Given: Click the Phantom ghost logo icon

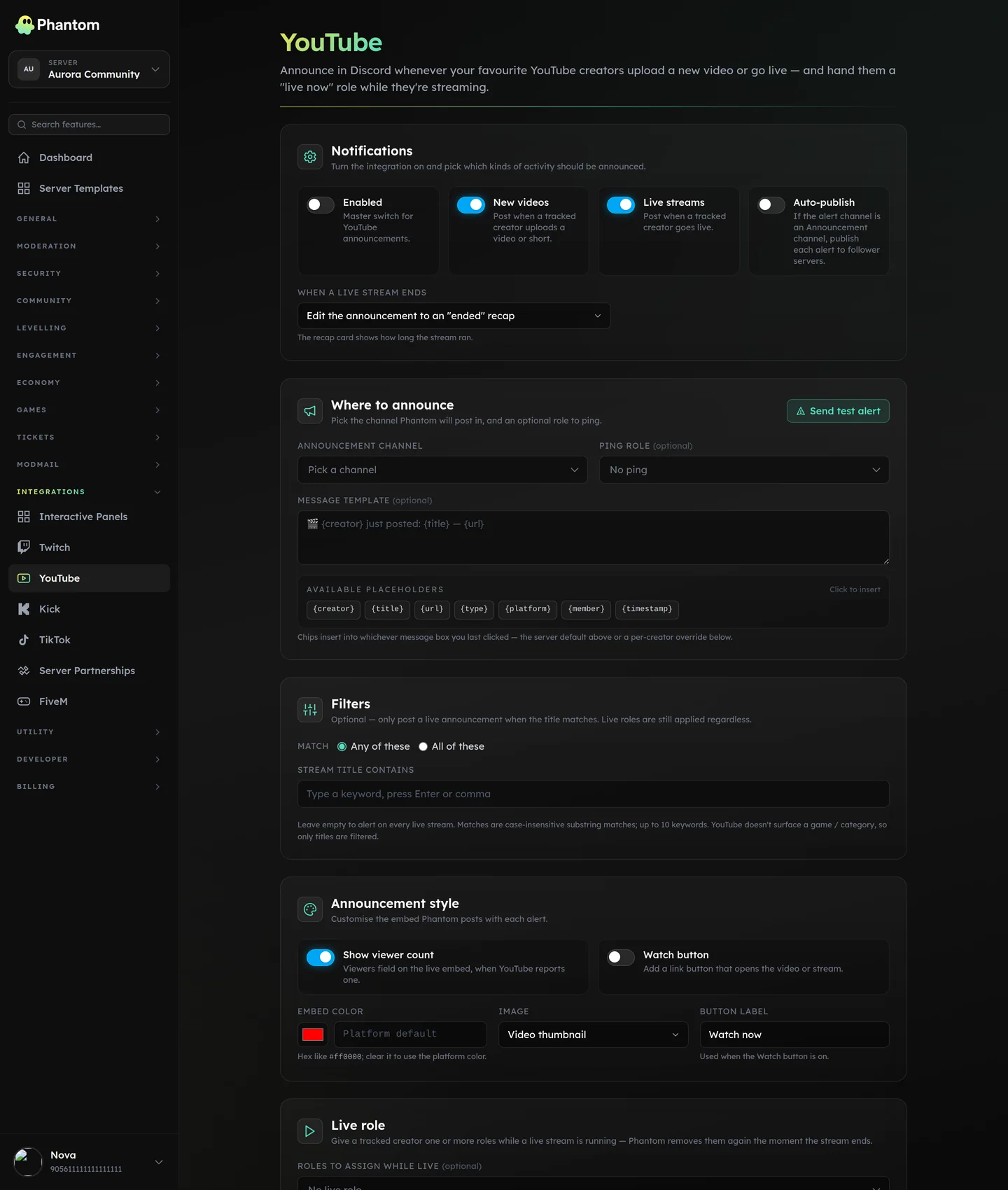Looking at the screenshot, I should (24, 25).
